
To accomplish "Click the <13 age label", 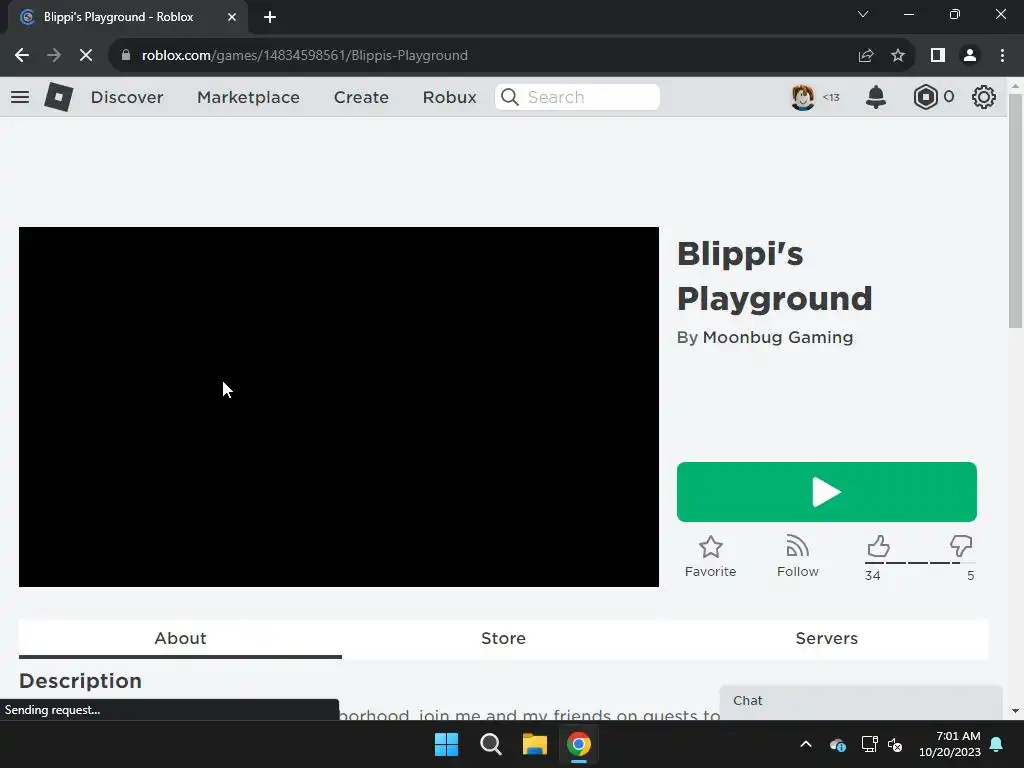I will pyautogui.click(x=831, y=97).
